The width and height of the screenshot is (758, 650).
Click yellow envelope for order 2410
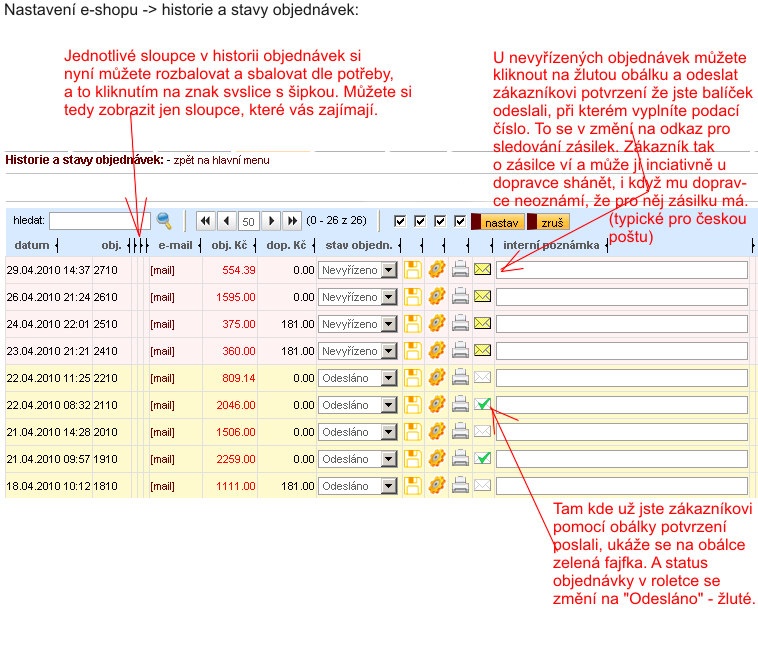[482, 350]
